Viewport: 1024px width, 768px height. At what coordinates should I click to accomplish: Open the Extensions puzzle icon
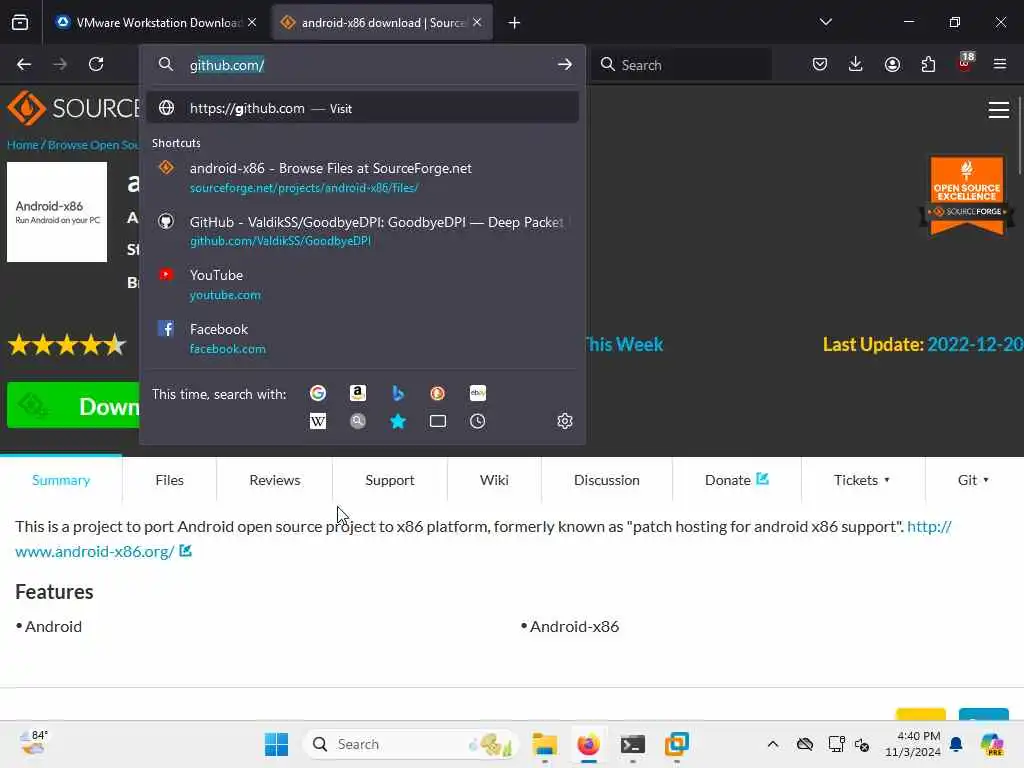click(928, 64)
